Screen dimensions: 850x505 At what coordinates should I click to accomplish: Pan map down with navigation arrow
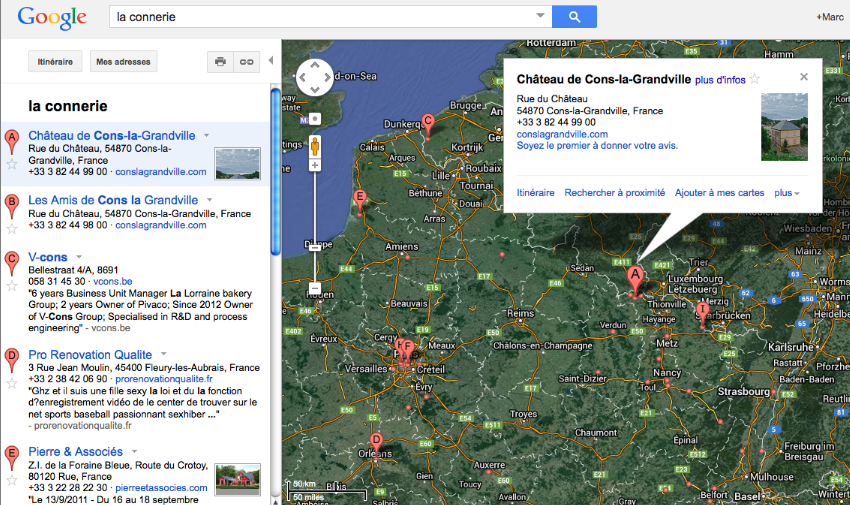[x=315, y=89]
